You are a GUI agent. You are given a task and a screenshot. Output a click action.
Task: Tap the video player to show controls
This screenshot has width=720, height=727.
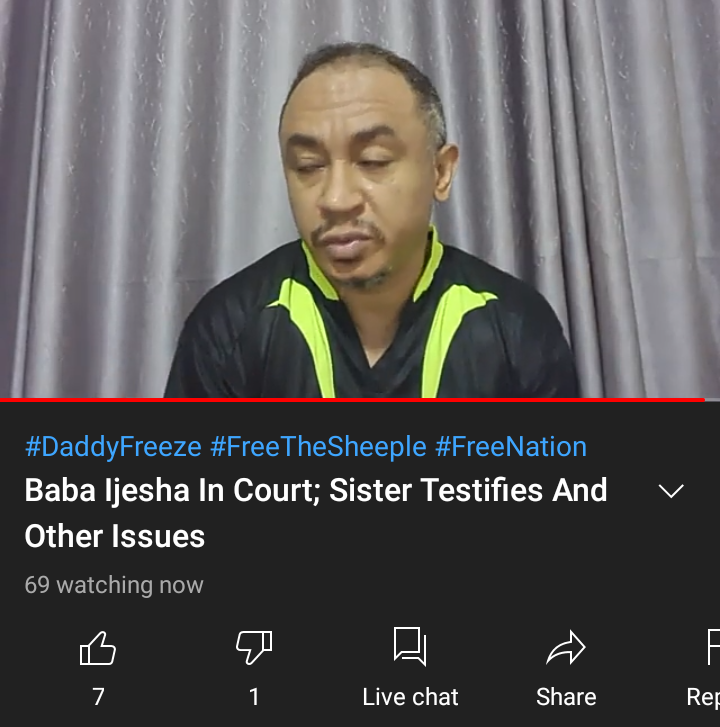point(360,198)
